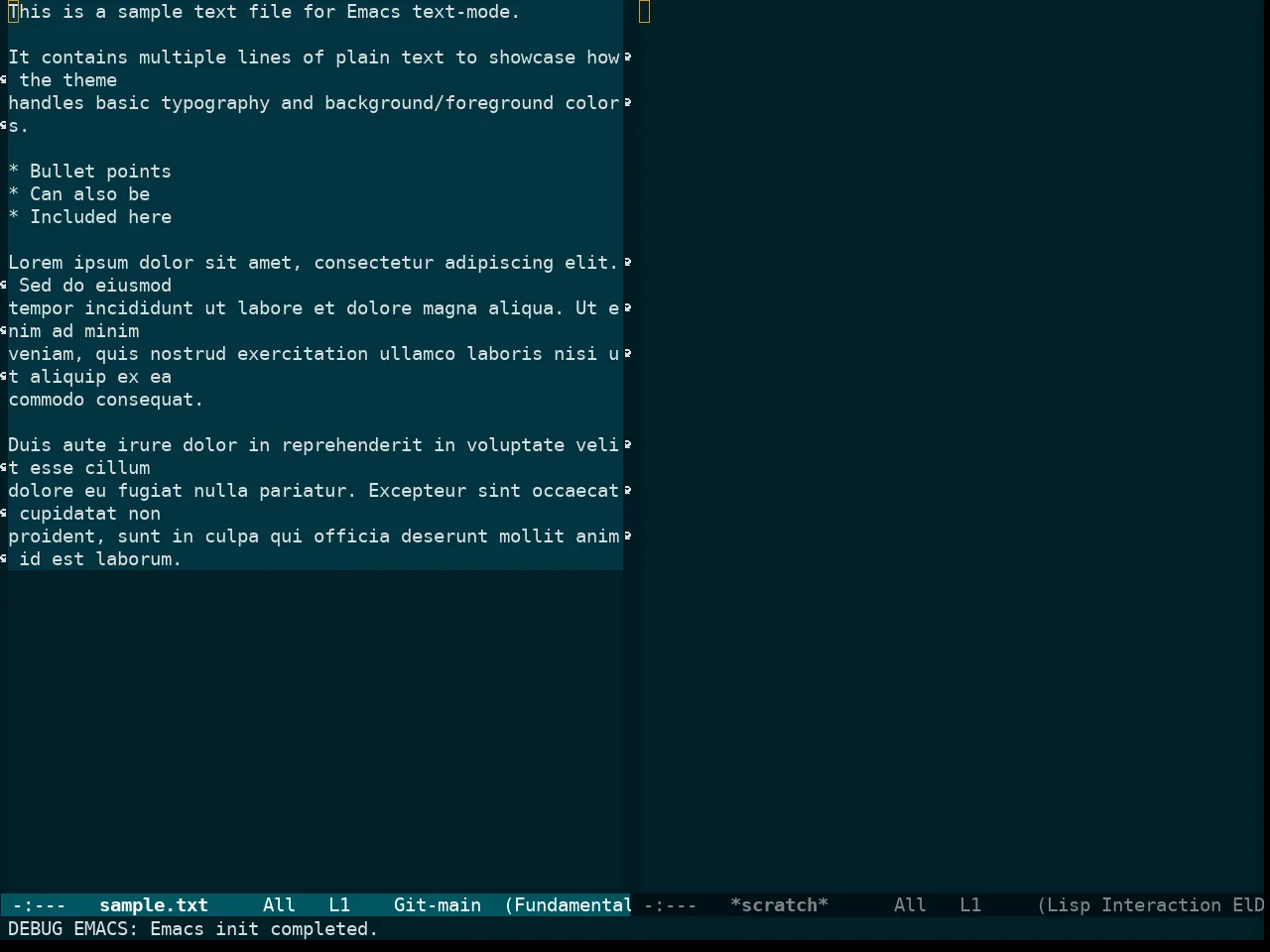Click the 'Sed do eiusmod' continuation line
The image size is (1270, 952).
[x=95, y=286]
